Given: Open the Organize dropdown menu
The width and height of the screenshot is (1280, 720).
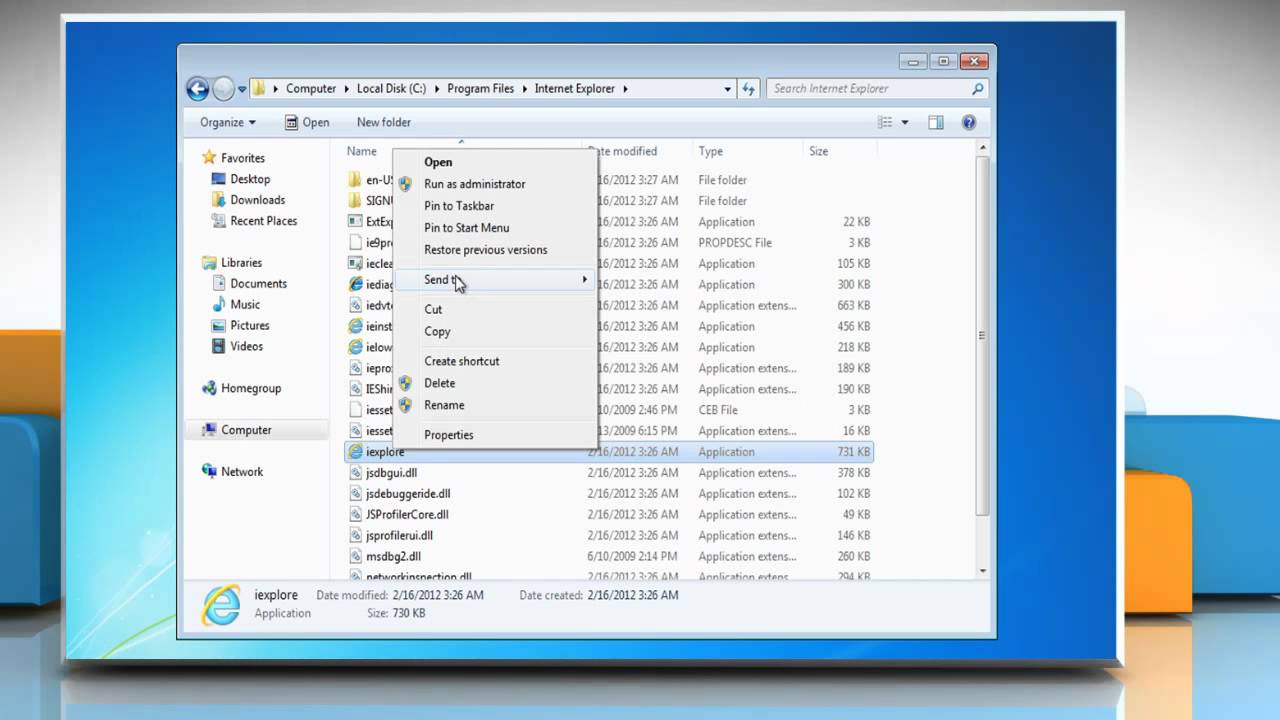Looking at the screenshot, I should click(x=225, y=122).
